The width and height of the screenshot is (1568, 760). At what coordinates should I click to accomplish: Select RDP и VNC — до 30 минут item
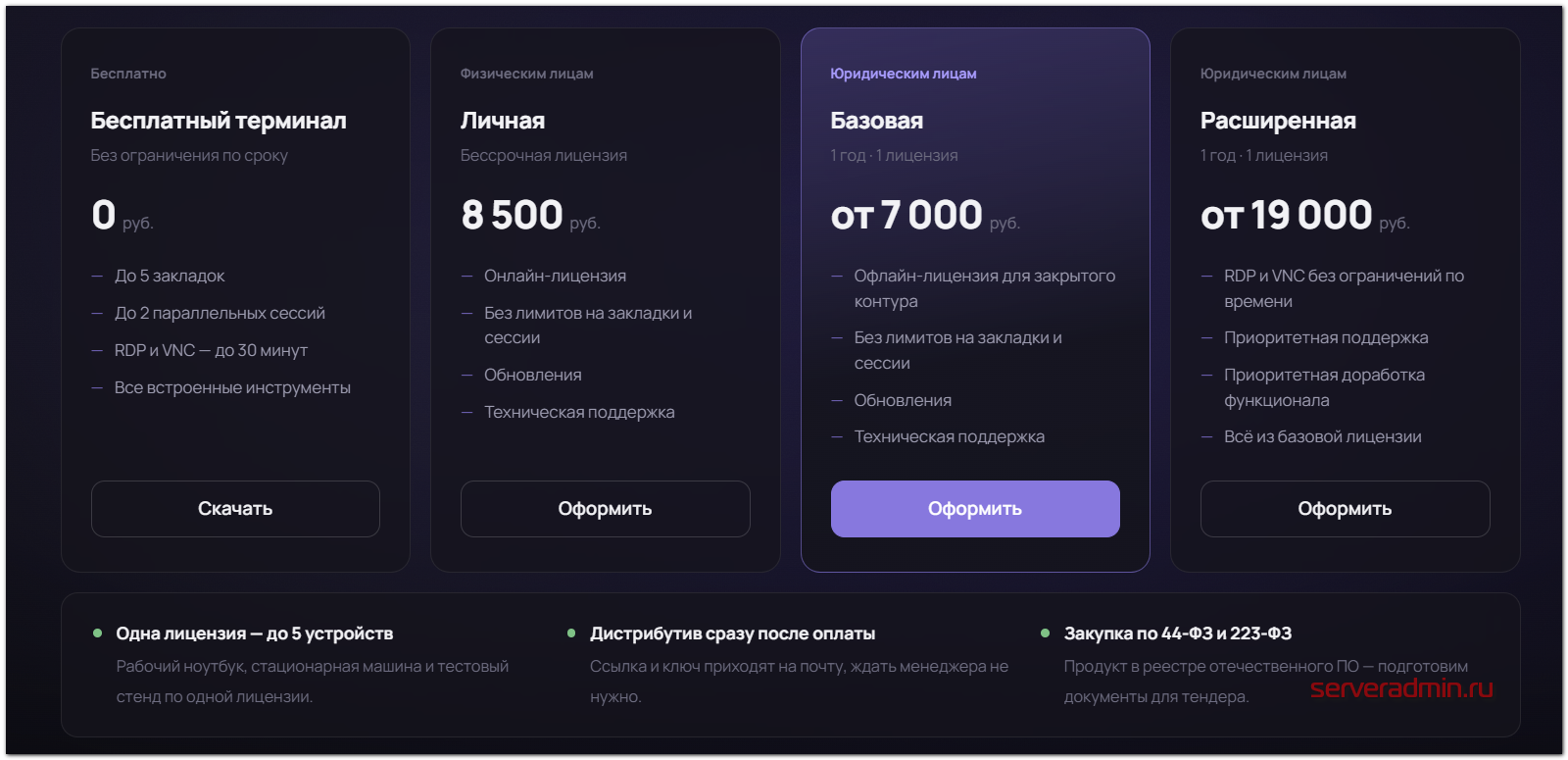coord(211,350)
